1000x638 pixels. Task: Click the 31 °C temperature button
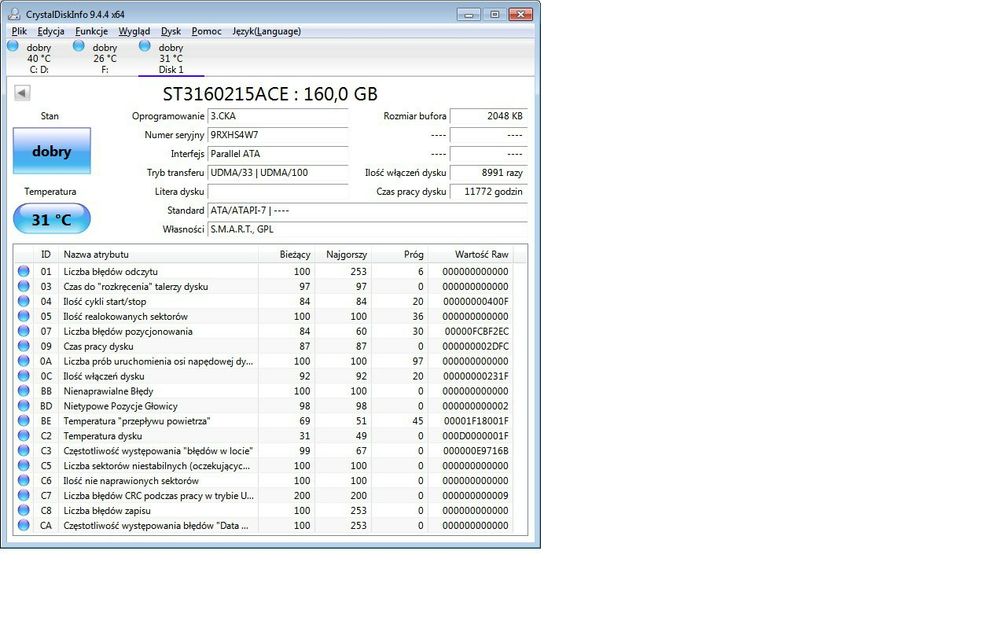click(x=52, y=219)
